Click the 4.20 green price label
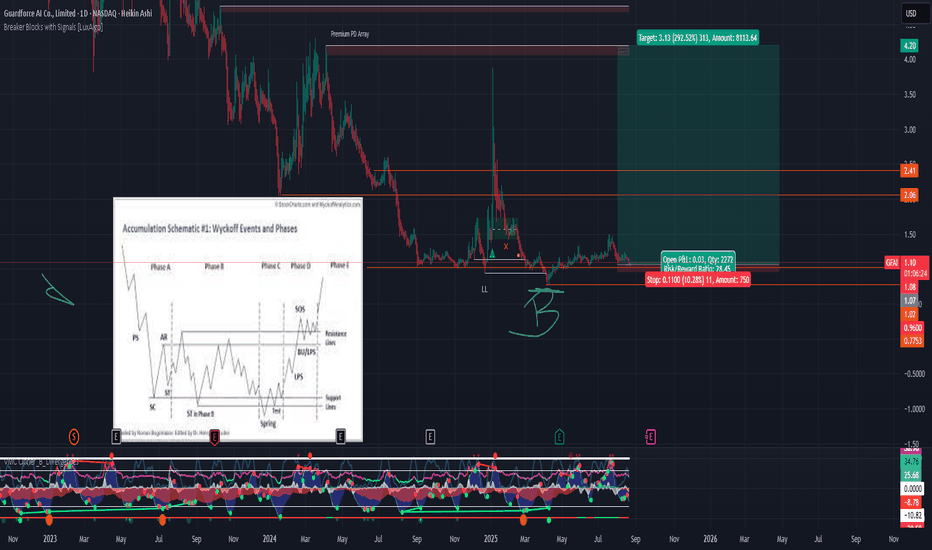The width and height of the screenshot is (932, 550). pyautogui.click(x=909, y=46)
